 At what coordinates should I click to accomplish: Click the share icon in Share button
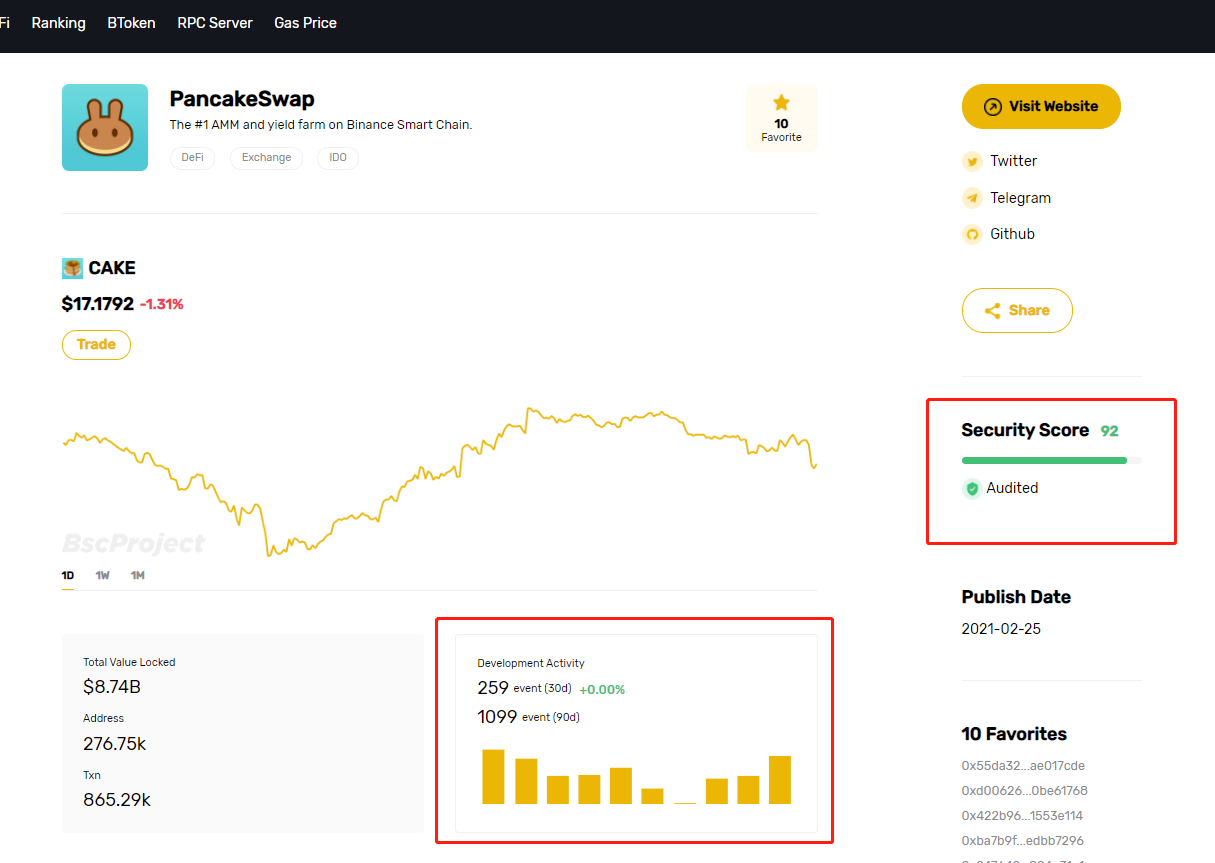pyautogui.click(x=993, y=311)
